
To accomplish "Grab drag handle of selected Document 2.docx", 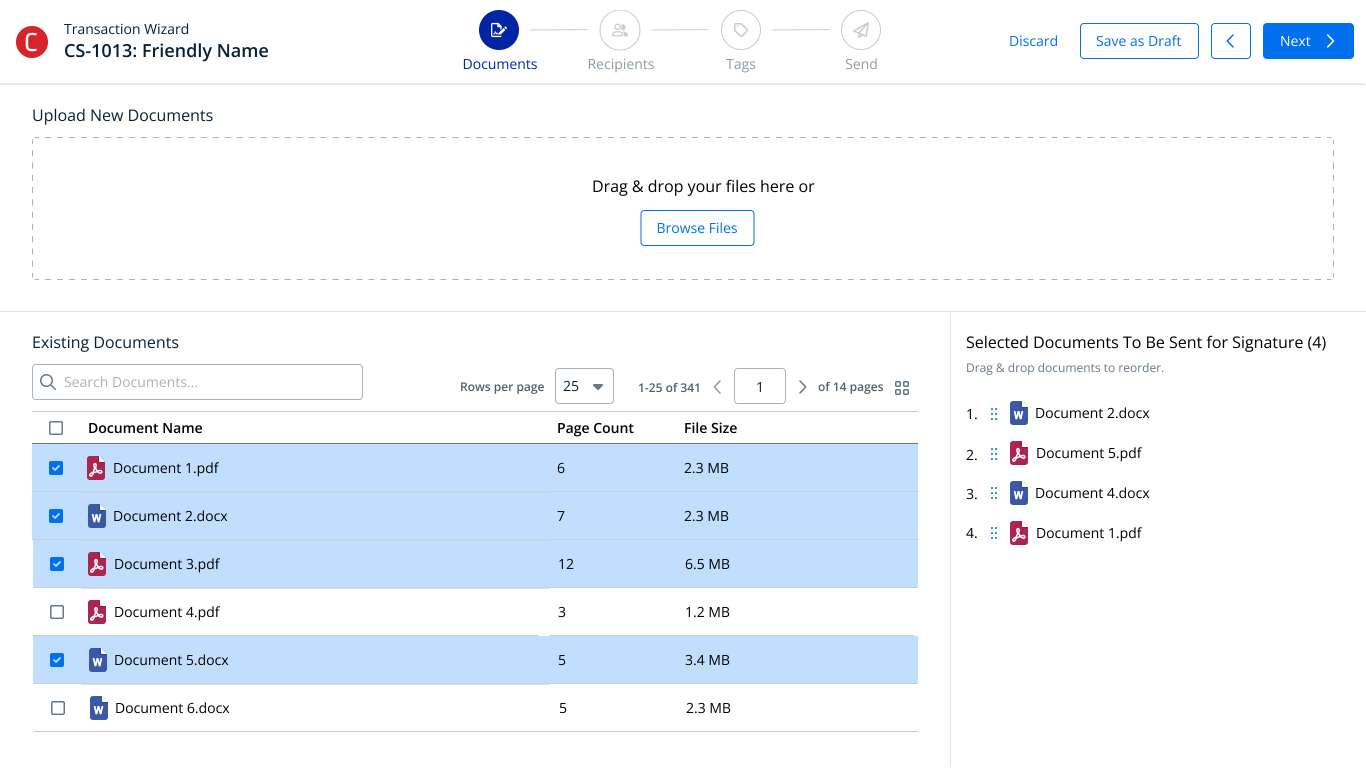I will click(x=993, y=414).
